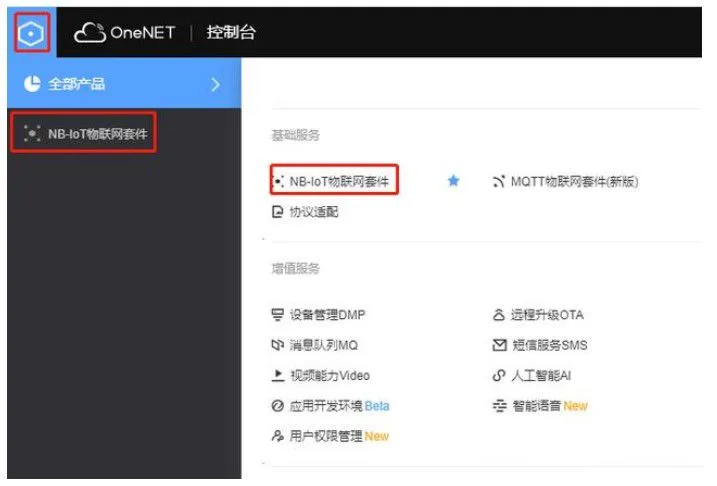This screenshot has height=486, width=717.
Task: Click the 全部产品 pie chart icon
Action: 32,85
